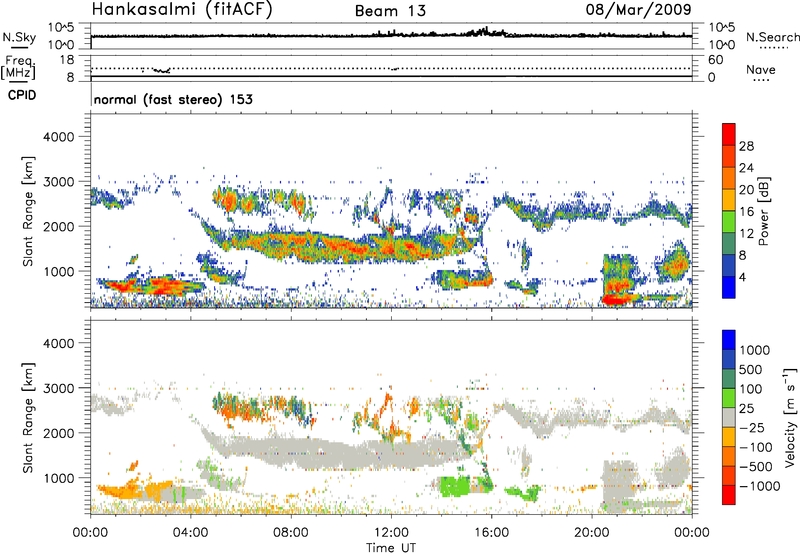Click the N.Search legend label
800x554 pixels.
(772, 37)
